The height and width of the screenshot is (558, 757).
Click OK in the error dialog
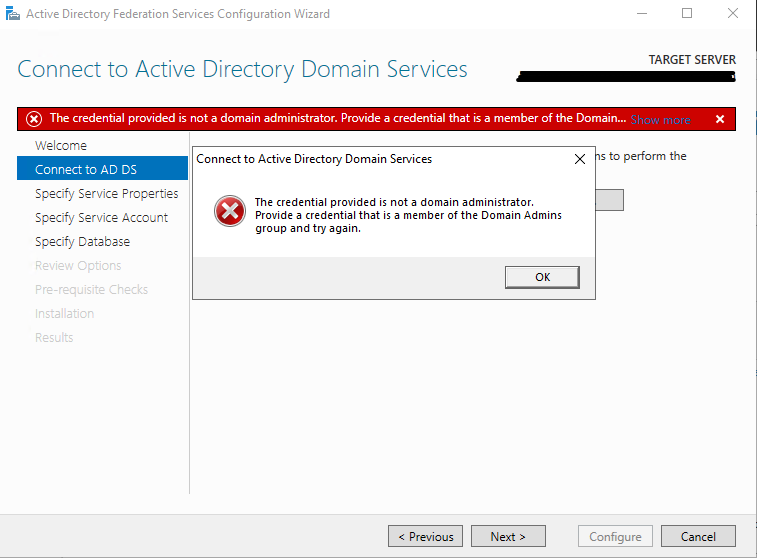coord(542,277)
